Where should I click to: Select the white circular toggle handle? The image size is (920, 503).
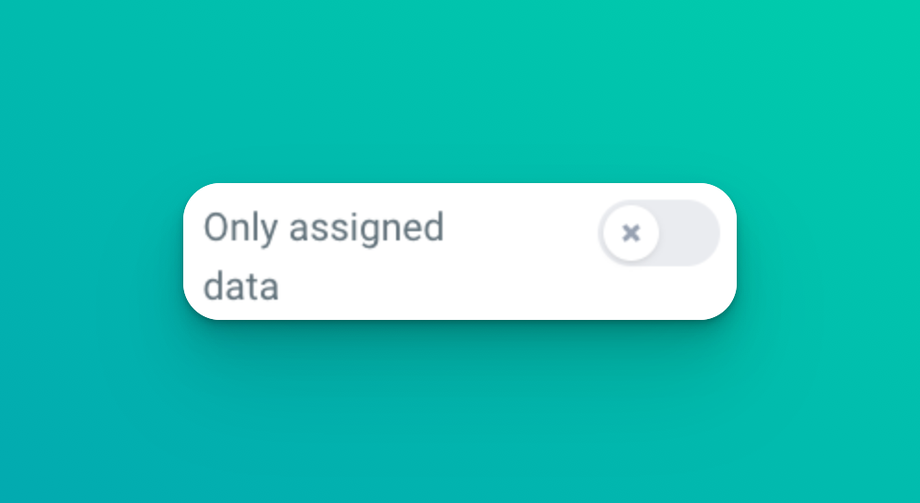(x=631, y=233)
